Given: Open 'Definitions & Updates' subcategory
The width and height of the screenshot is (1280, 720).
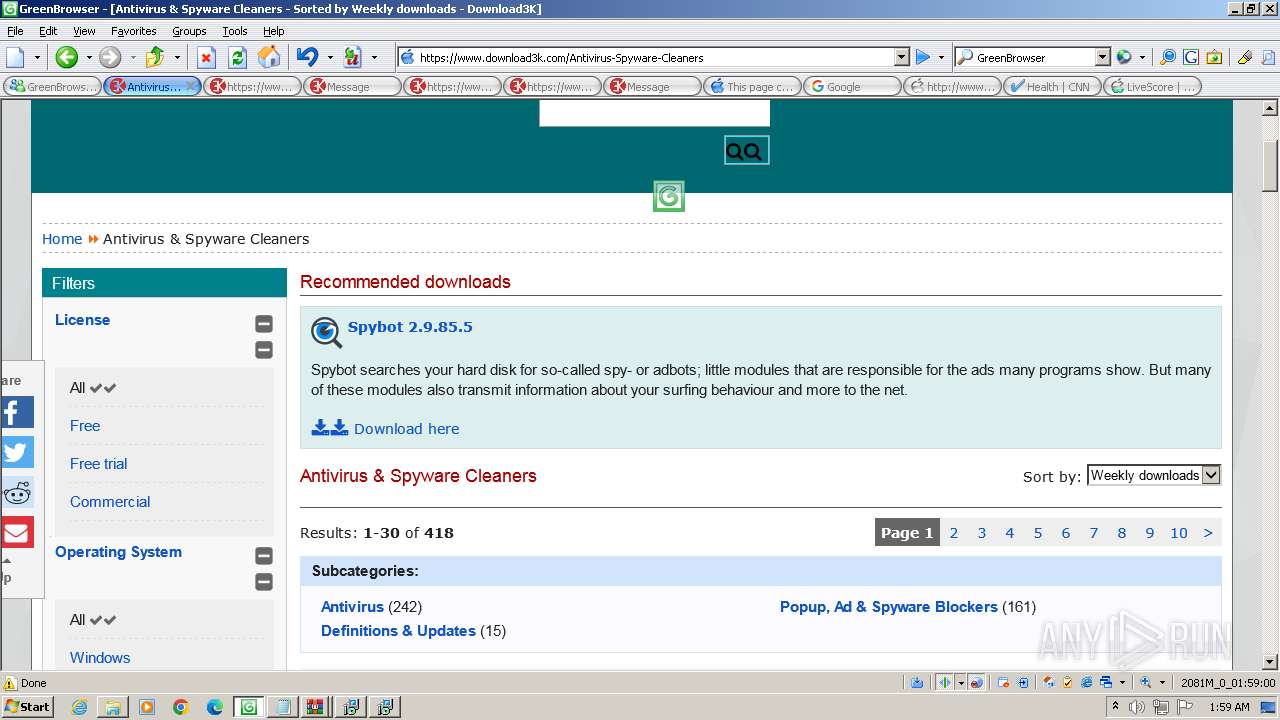Looking at the screenshot, I should pos(398,631).
